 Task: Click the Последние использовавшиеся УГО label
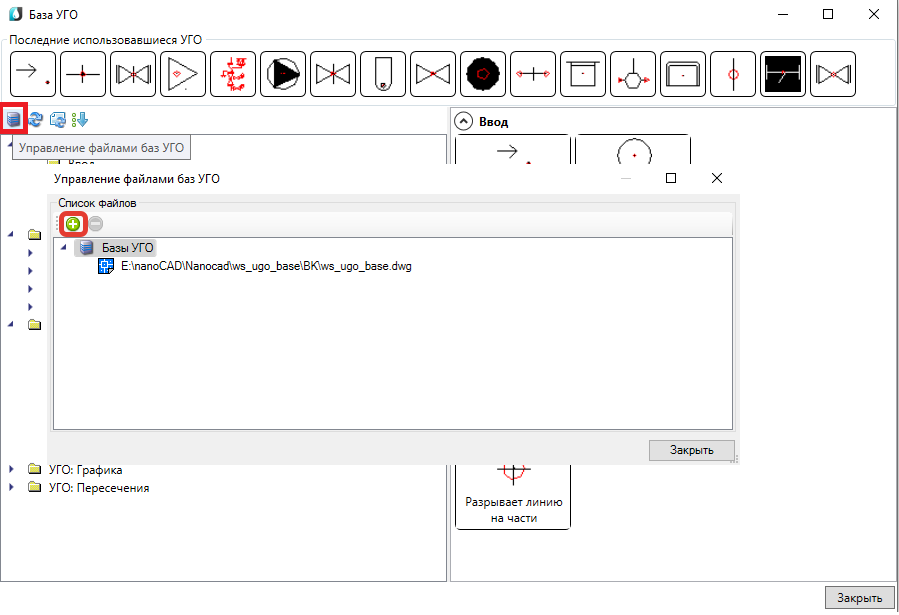click(105, 40)
